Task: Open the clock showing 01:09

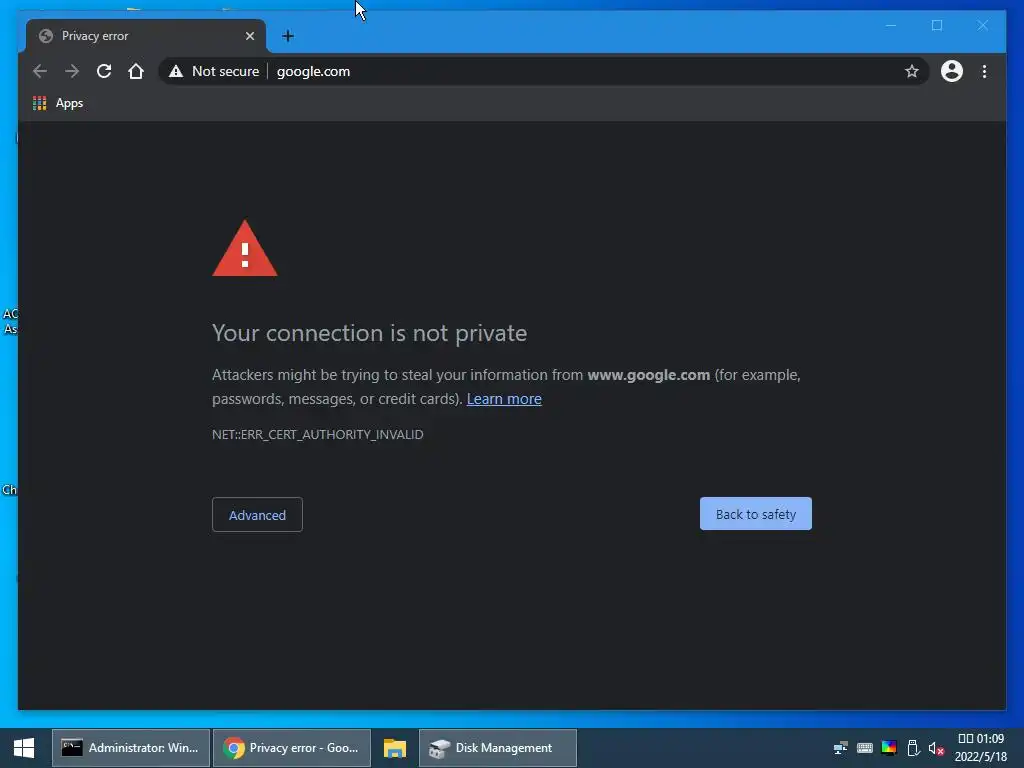Action: pyautogui.click(x=980, y=748)
